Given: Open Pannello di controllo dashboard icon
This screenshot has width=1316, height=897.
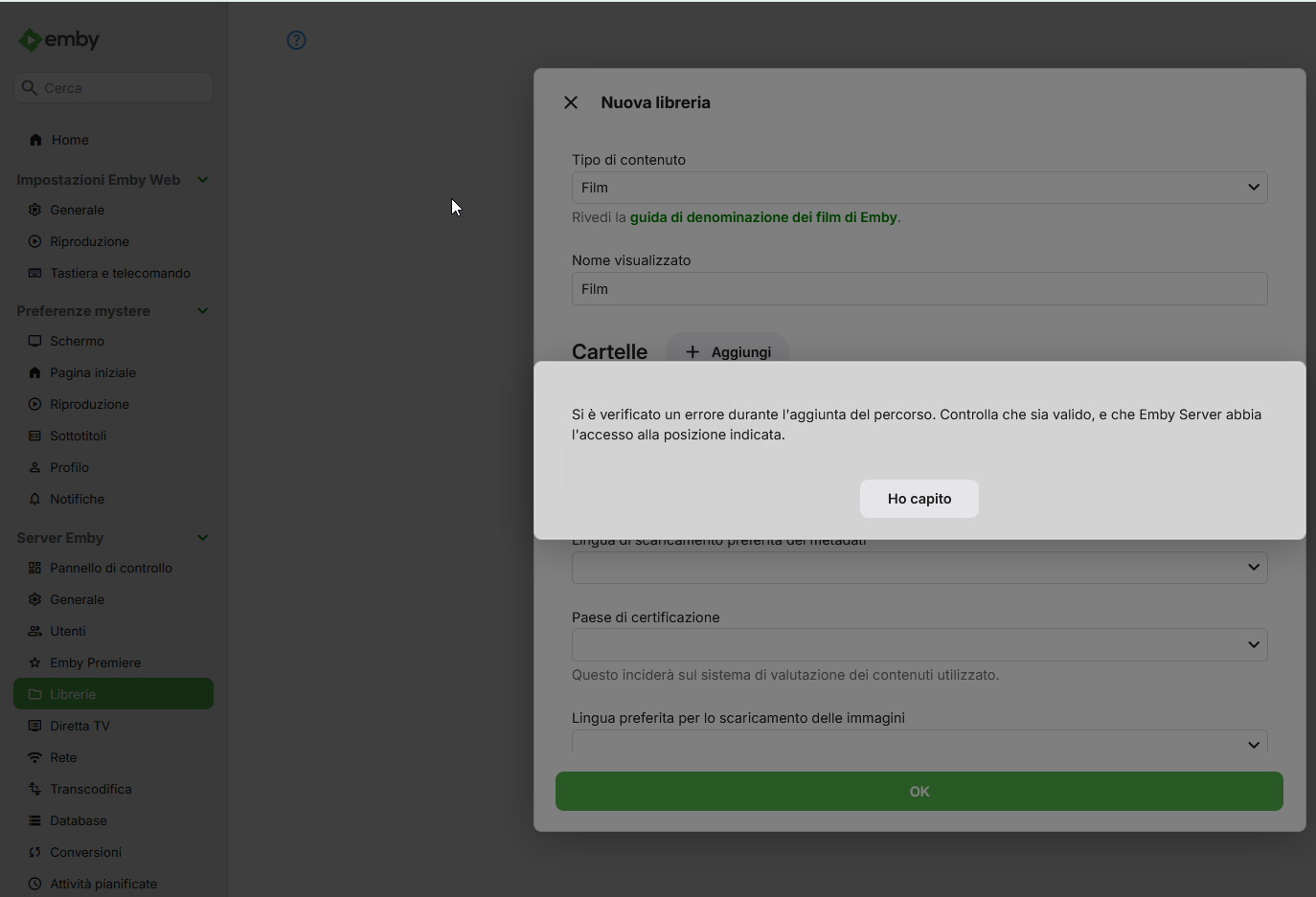Looking at the screenshot, I should 34,568.
